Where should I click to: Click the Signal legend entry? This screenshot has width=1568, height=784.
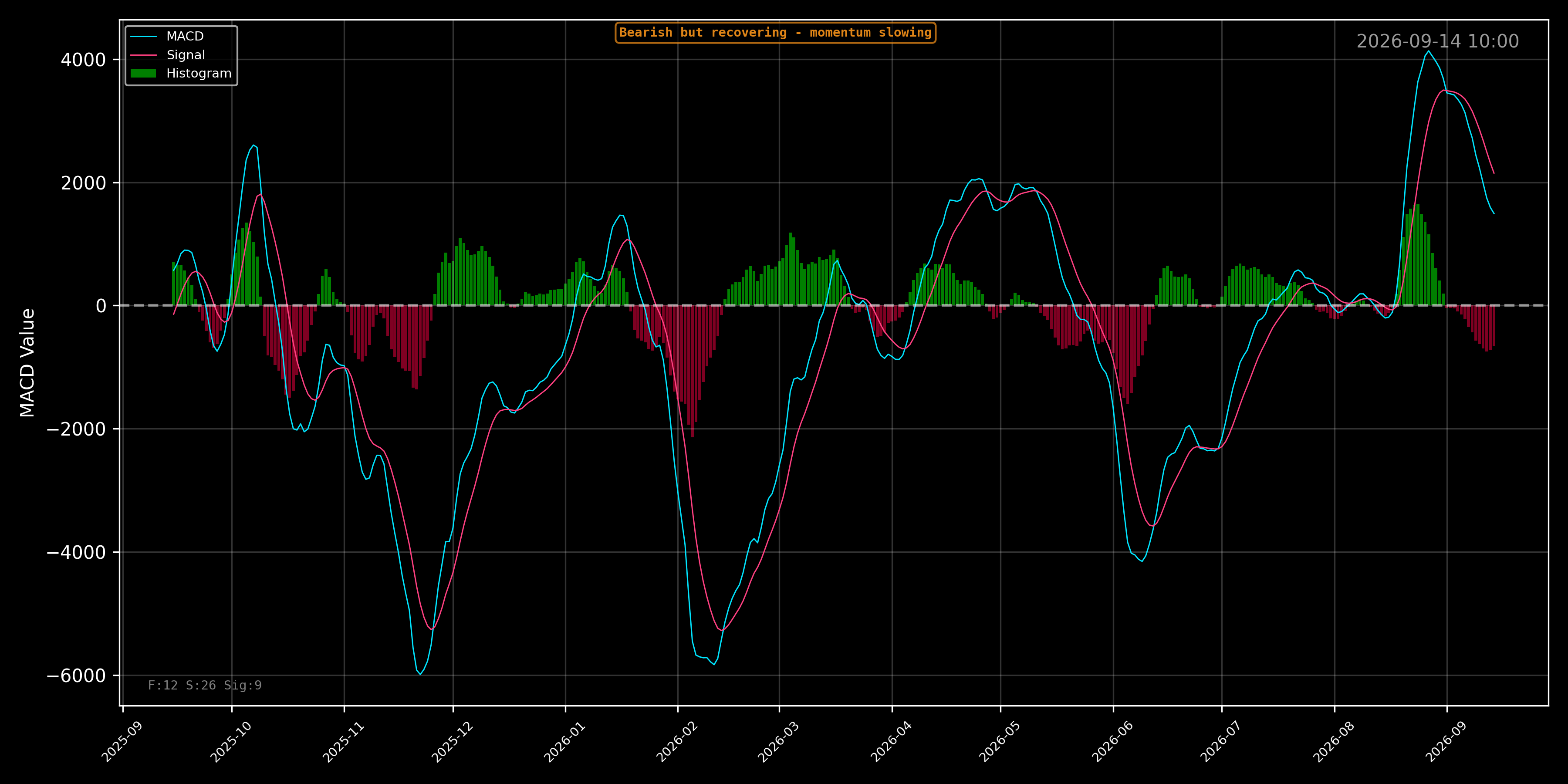tap(167, 55)
